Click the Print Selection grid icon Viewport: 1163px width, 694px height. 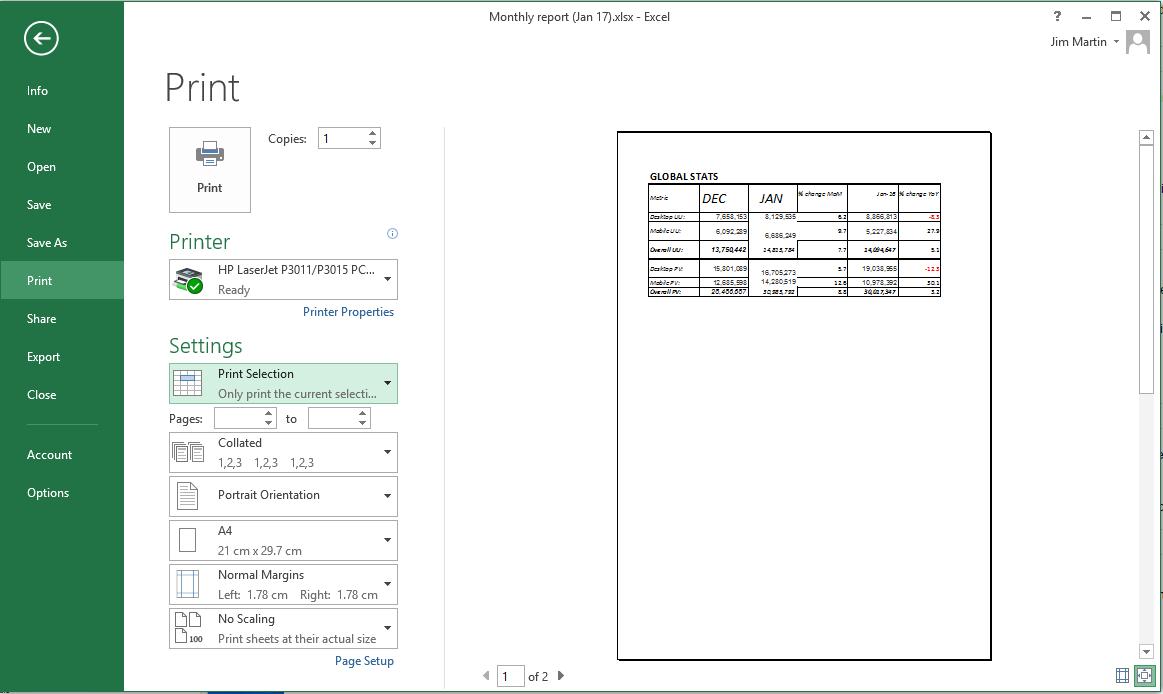187,382
